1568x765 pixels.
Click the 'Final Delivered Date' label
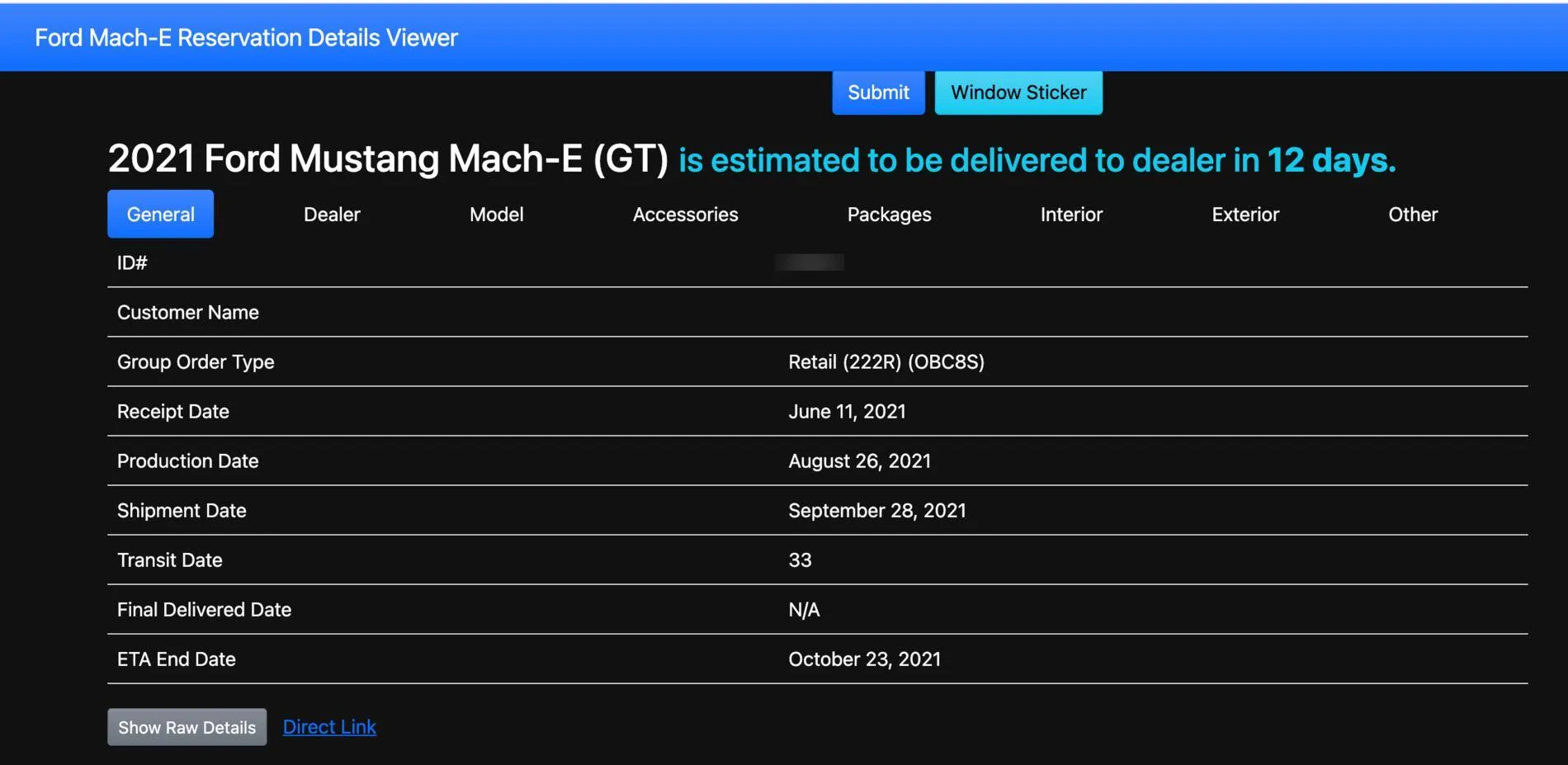tap(204, 610)
